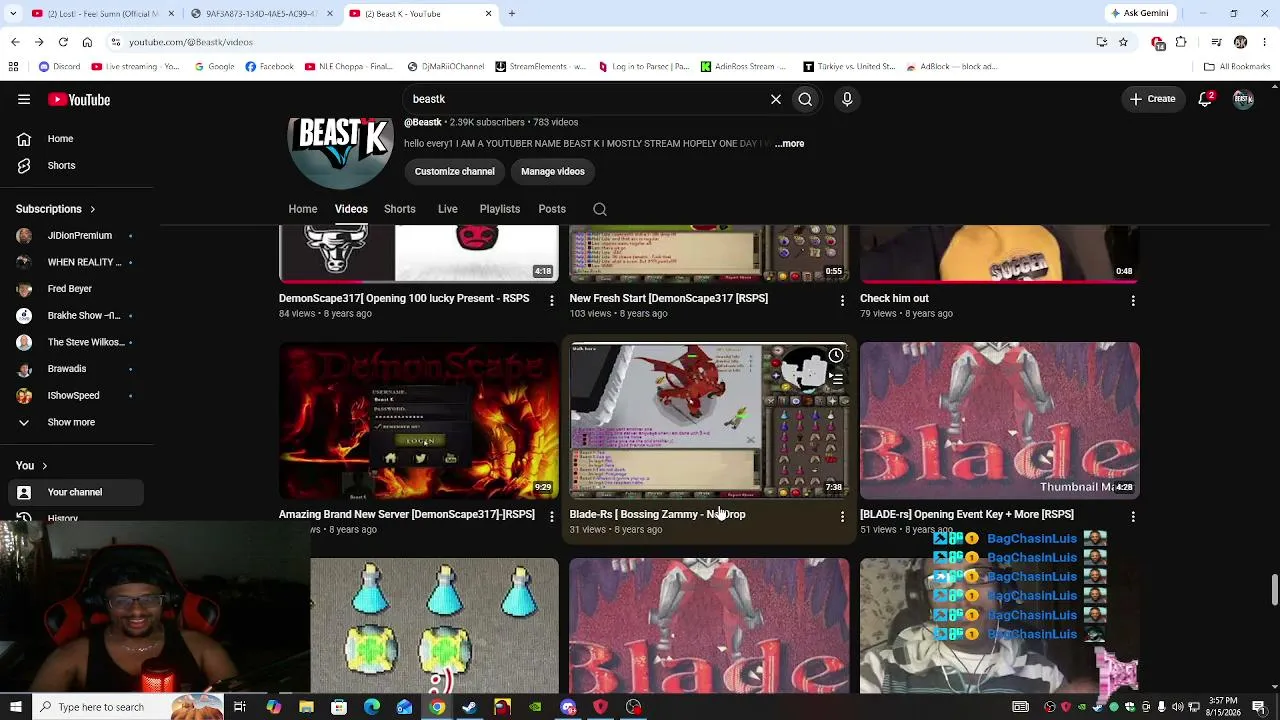1280x720 pixels.
Task: Open options for New Fresh Start video
Action: tap(842, 301)
